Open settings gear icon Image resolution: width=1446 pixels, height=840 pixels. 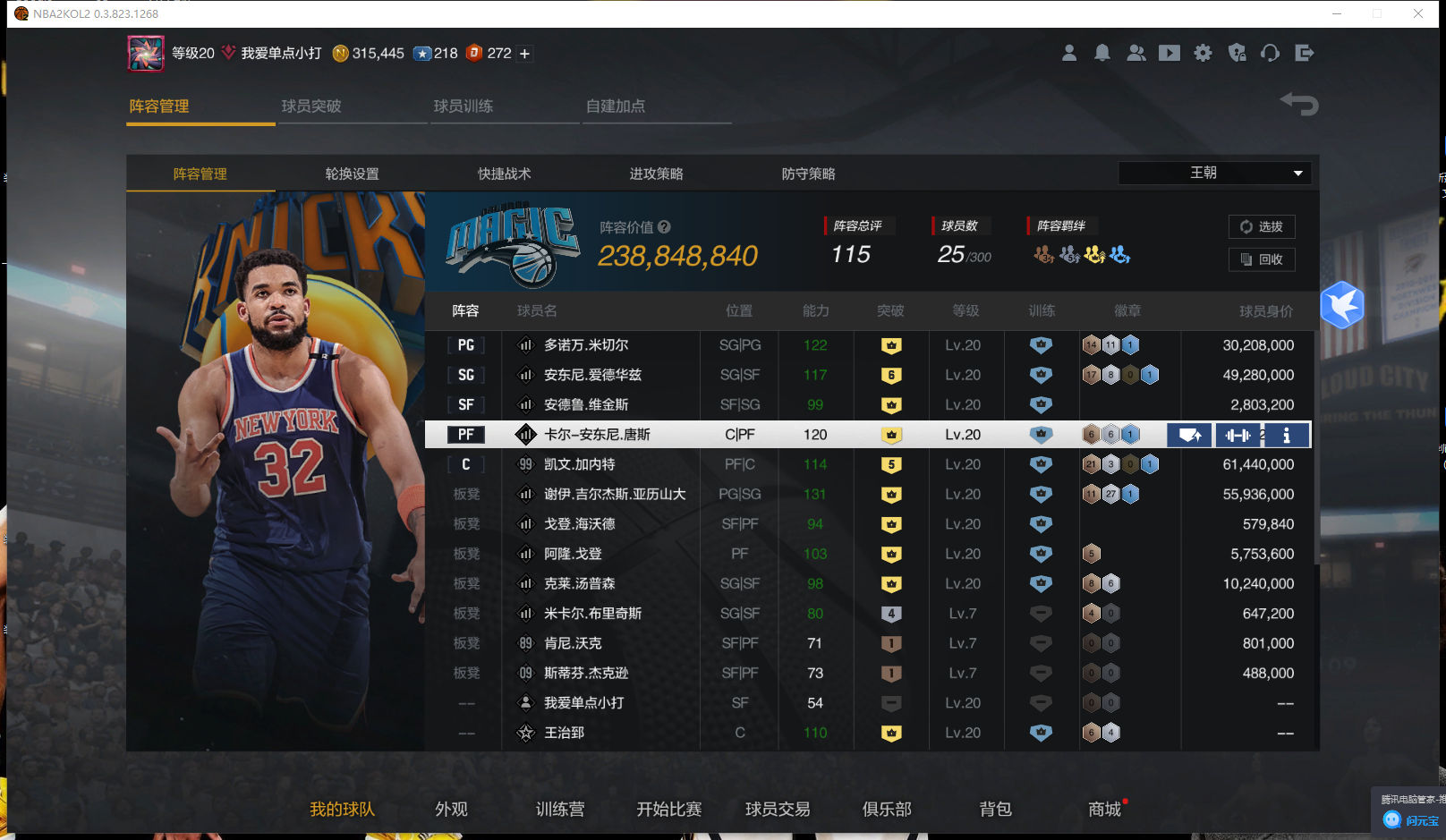pos(1204,54)
